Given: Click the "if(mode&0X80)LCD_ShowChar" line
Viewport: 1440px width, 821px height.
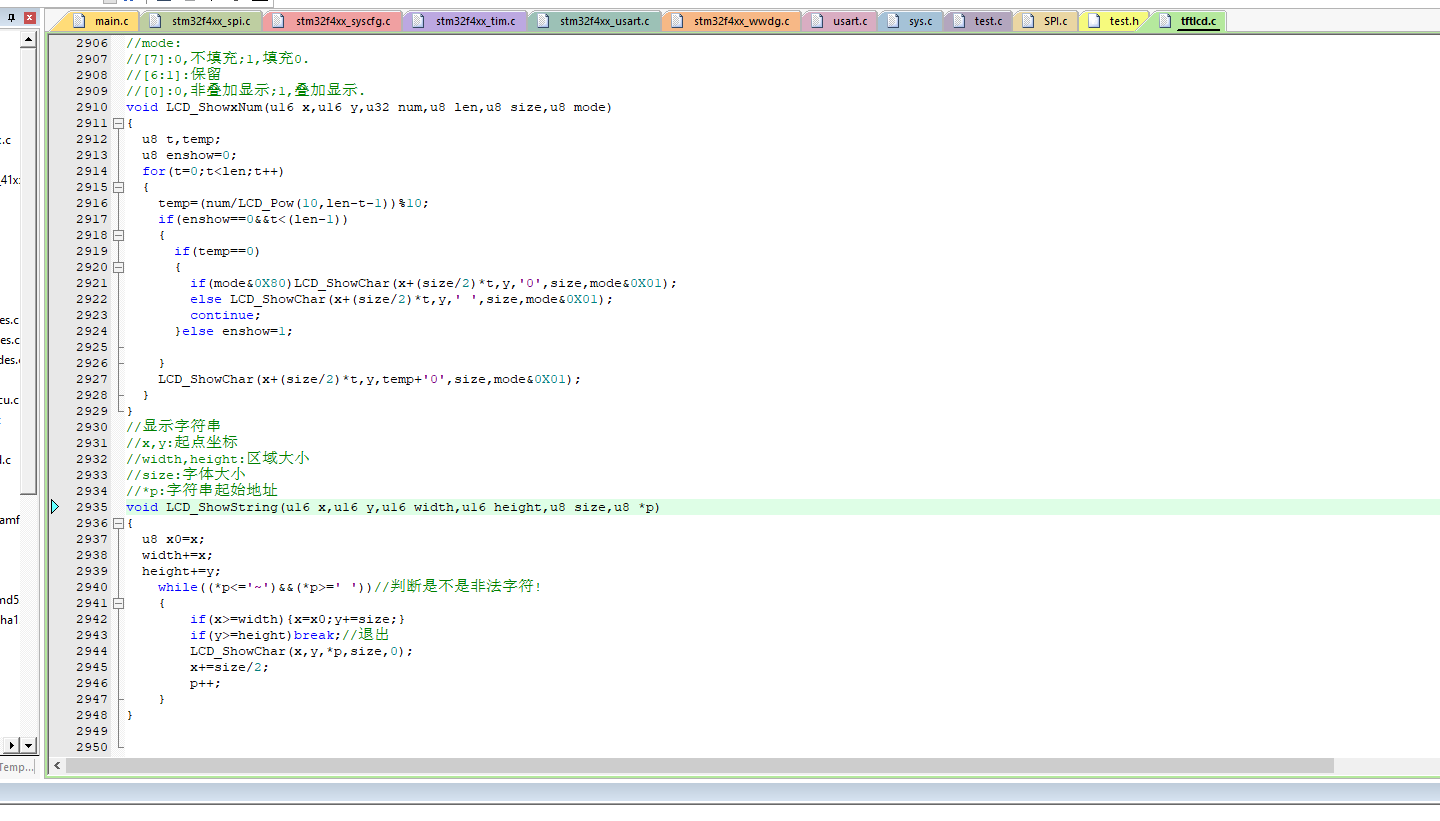Looking at the screenshot, I should point(433,283).
